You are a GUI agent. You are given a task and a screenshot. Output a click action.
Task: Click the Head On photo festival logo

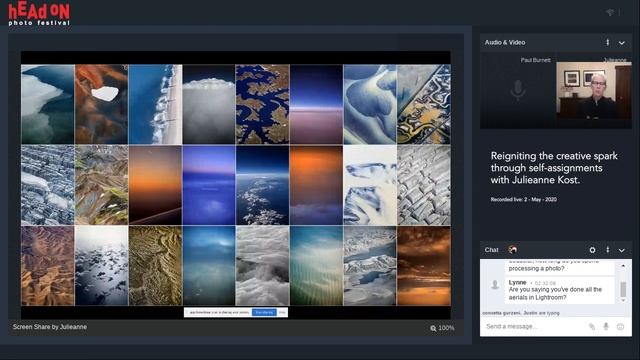point(39,14)
